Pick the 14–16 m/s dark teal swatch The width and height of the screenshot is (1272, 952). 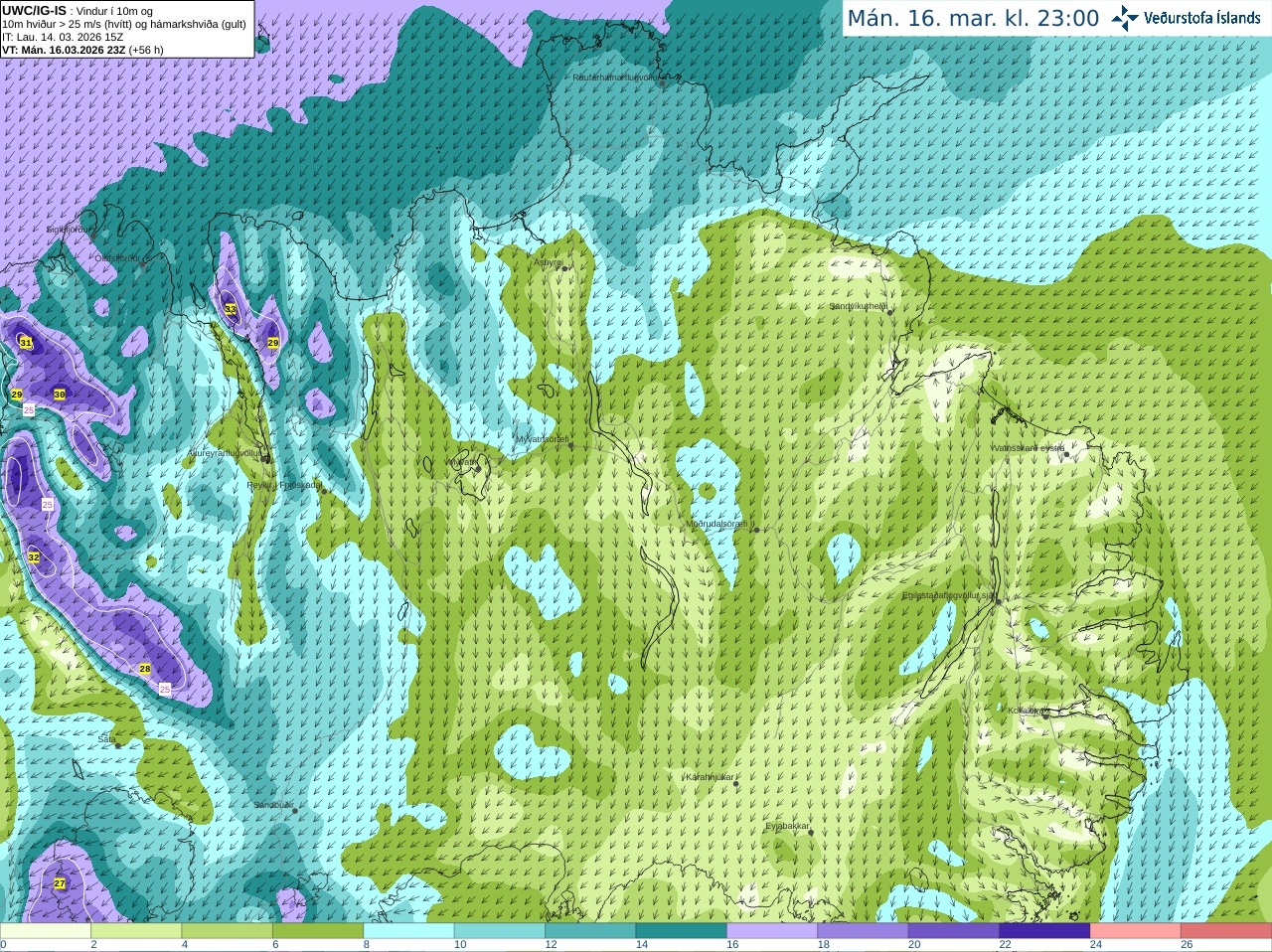[x=682, y=931]
